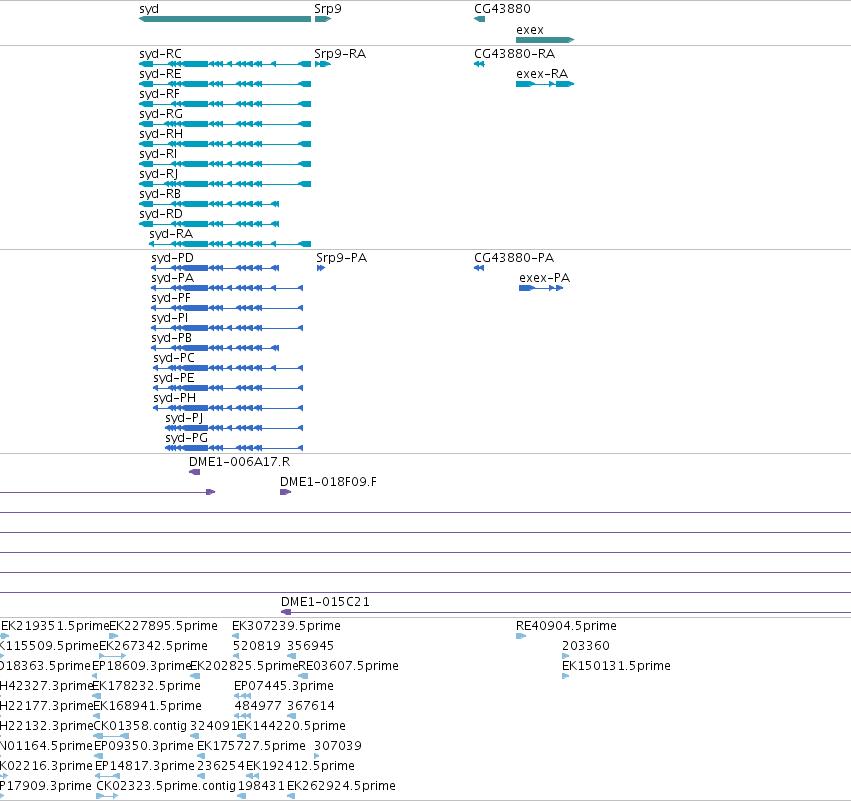This screenshot has width=851, height=801.
Task: Select the EK262924.5prime EST label
Action: [341, 786]
